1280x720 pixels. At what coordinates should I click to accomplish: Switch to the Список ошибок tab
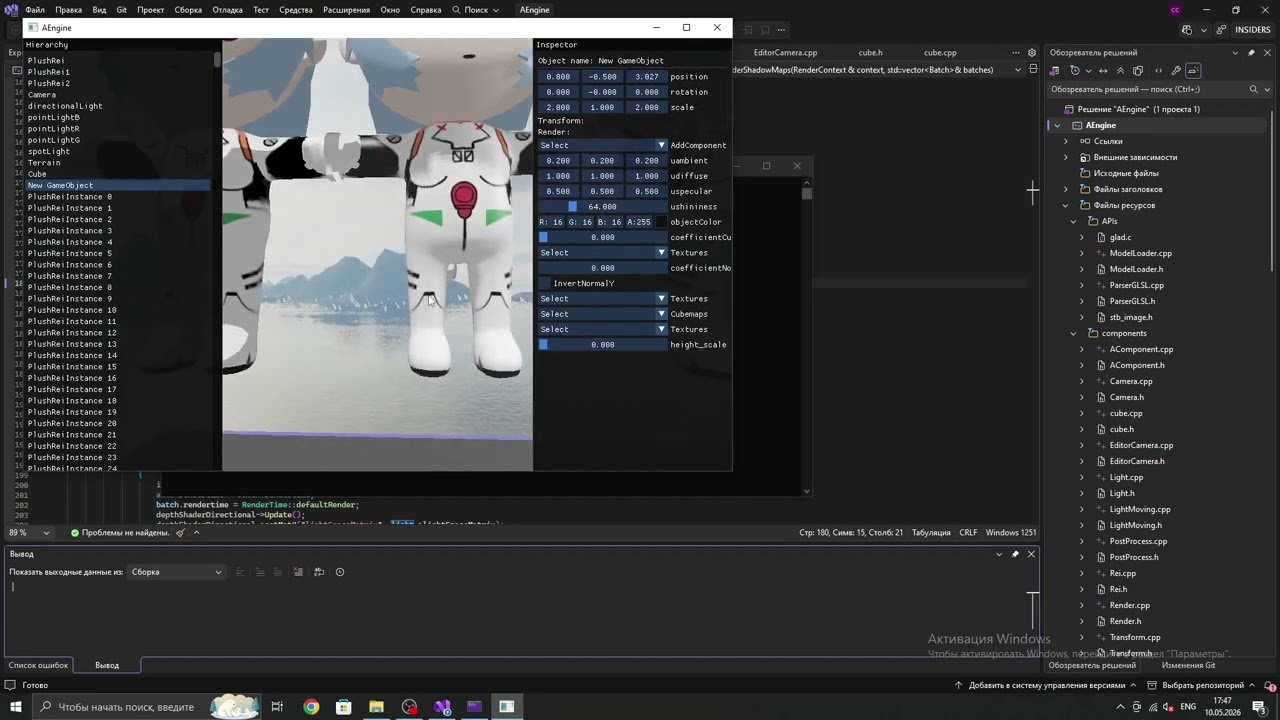(x=39, y=665)
